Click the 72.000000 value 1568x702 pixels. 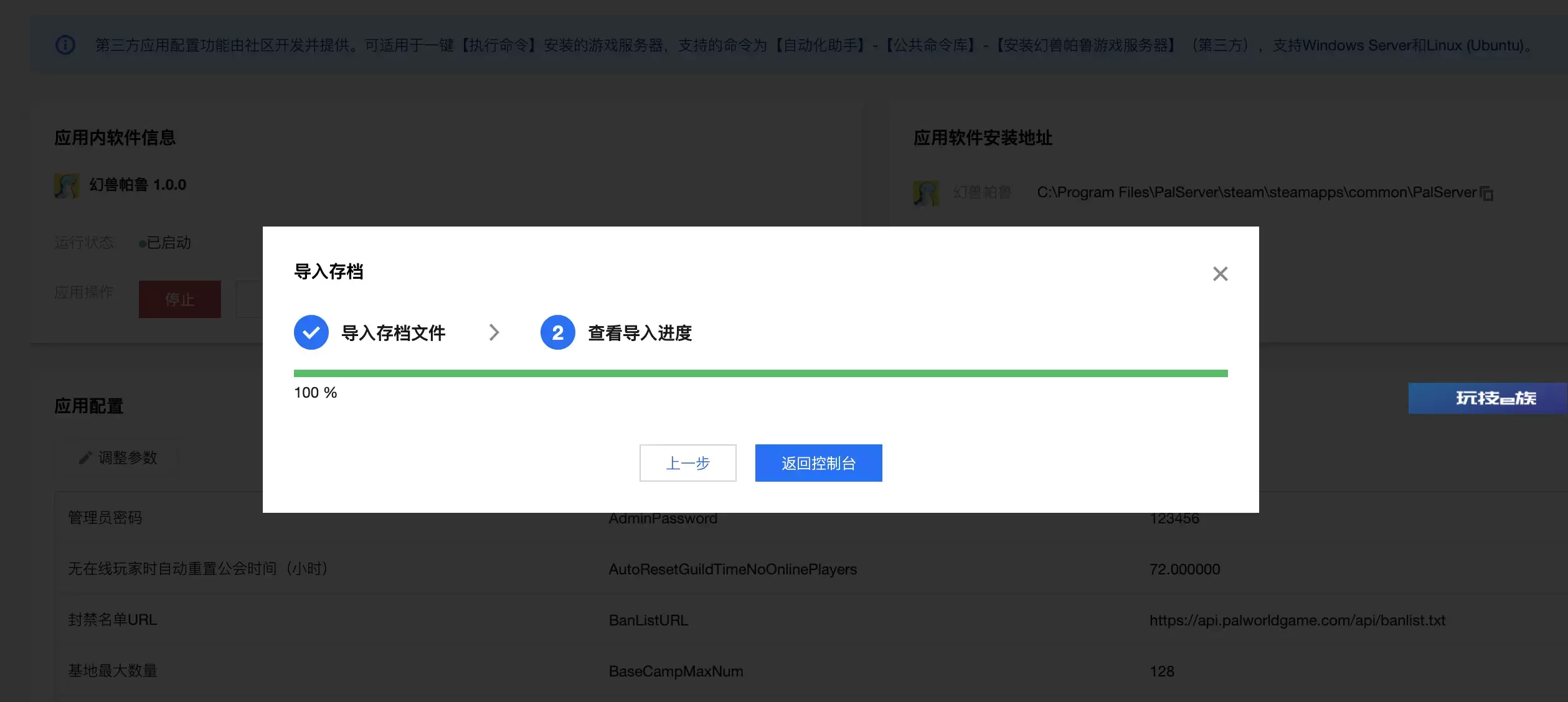click(1184, 569)
